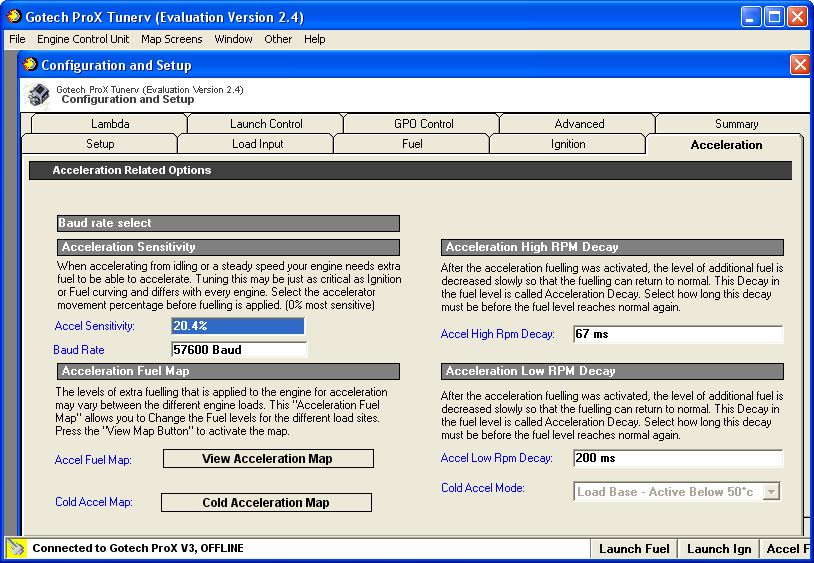Click the lightning icon in status bar

pyautogui.click(x=16, y=548)
